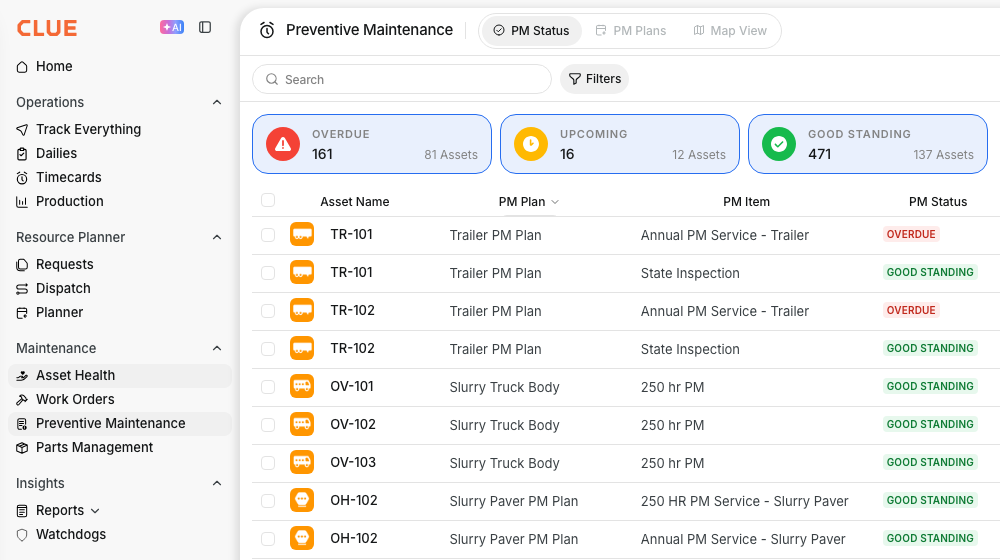Check the TR-102 Annual PM Service row checkbox
The width and height of the screenshot is (1000, 560).
268,311
